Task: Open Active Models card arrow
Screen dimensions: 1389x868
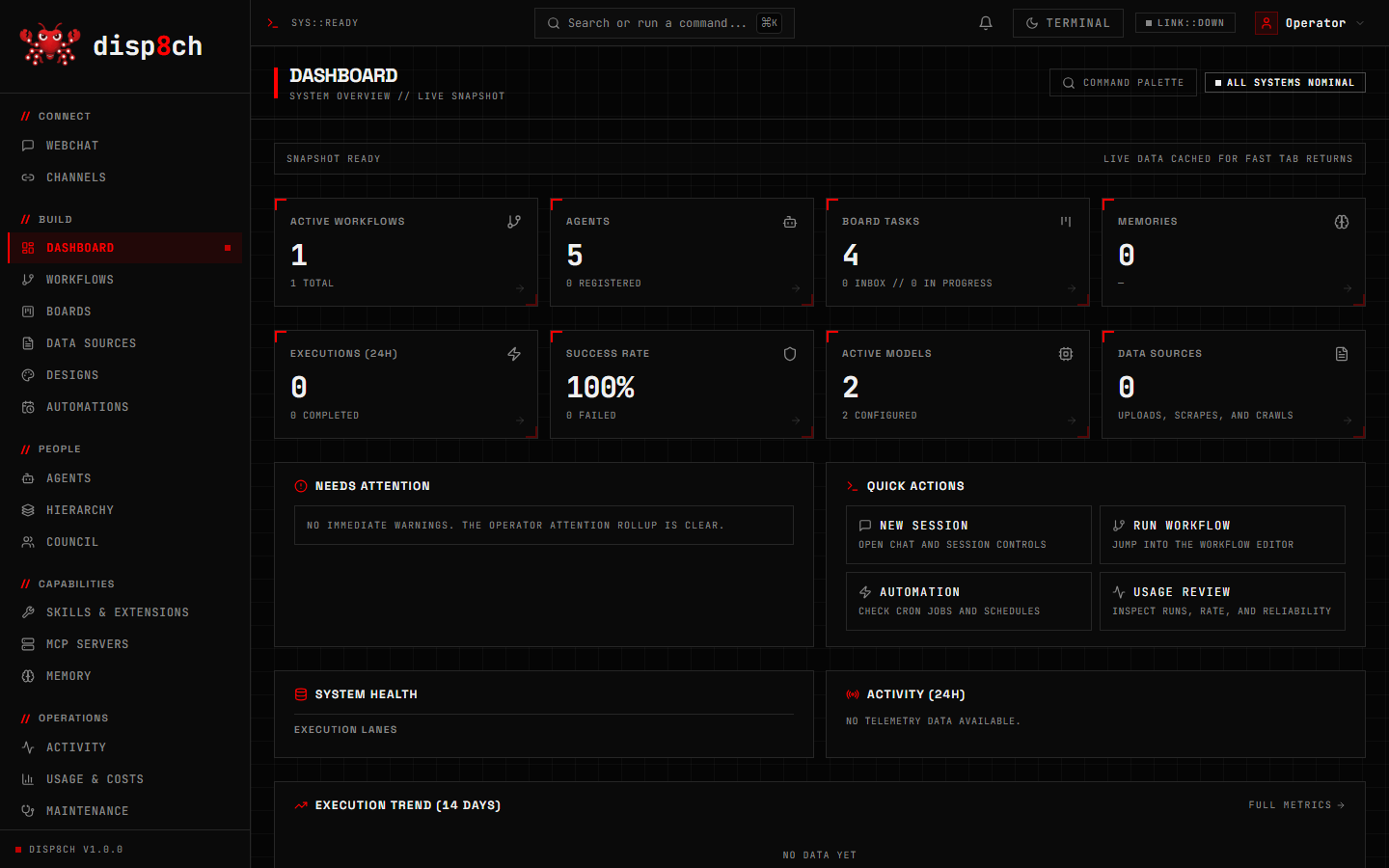Action: 1072,420
